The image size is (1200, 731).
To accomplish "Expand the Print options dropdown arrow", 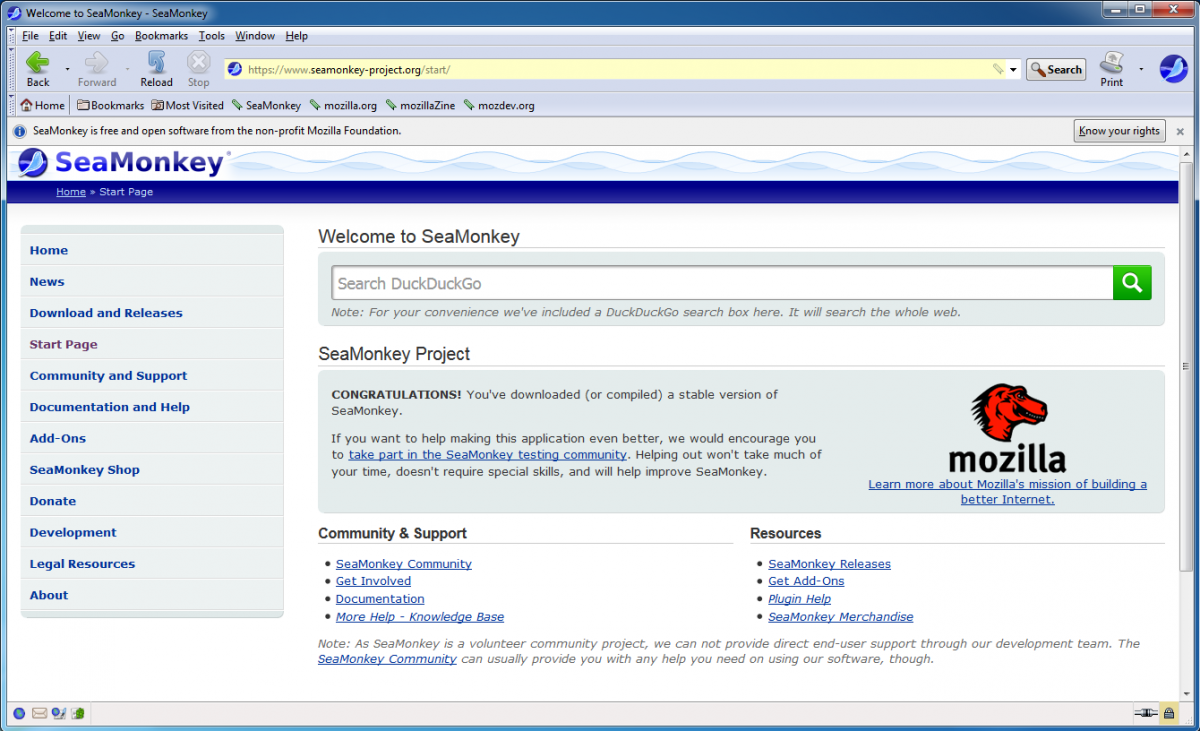I will pos(1141,70).
